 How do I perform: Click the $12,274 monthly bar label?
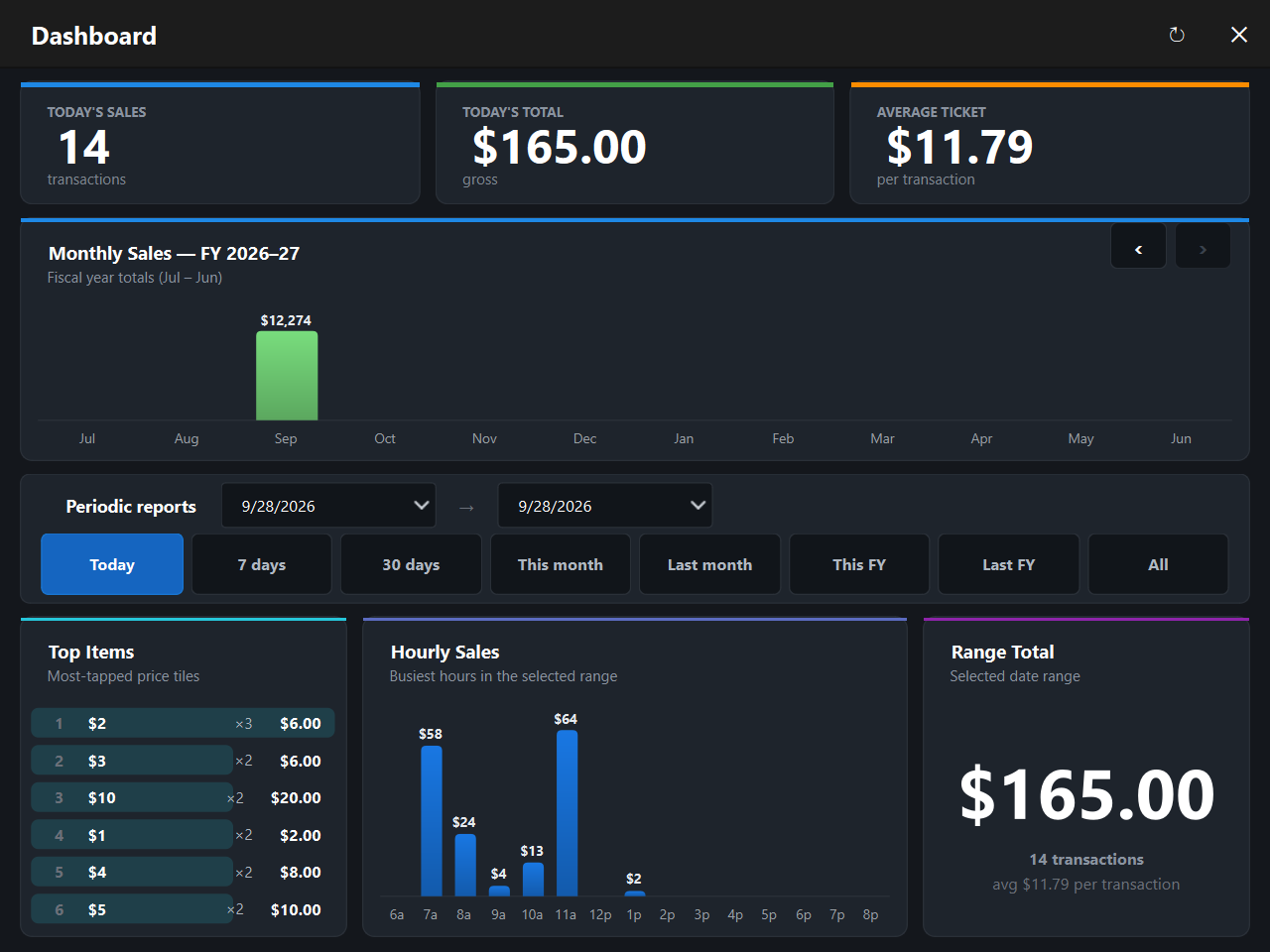pos(286,320)
